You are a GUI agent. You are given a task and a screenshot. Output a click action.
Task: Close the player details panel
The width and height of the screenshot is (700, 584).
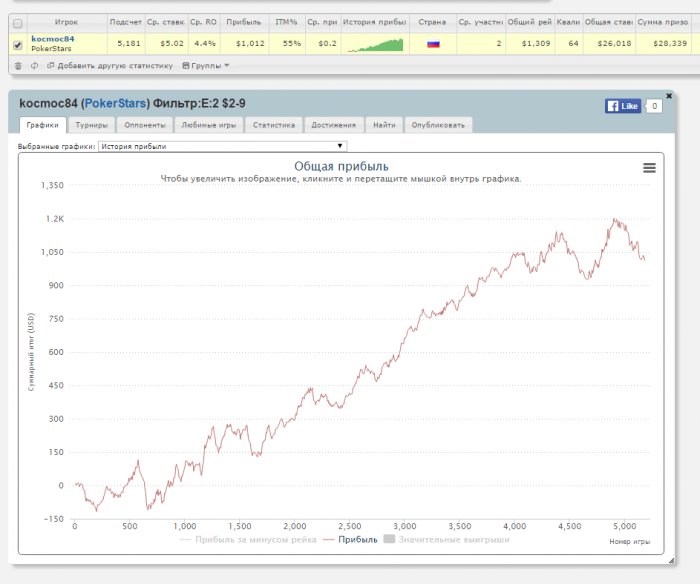coord(669,96)
